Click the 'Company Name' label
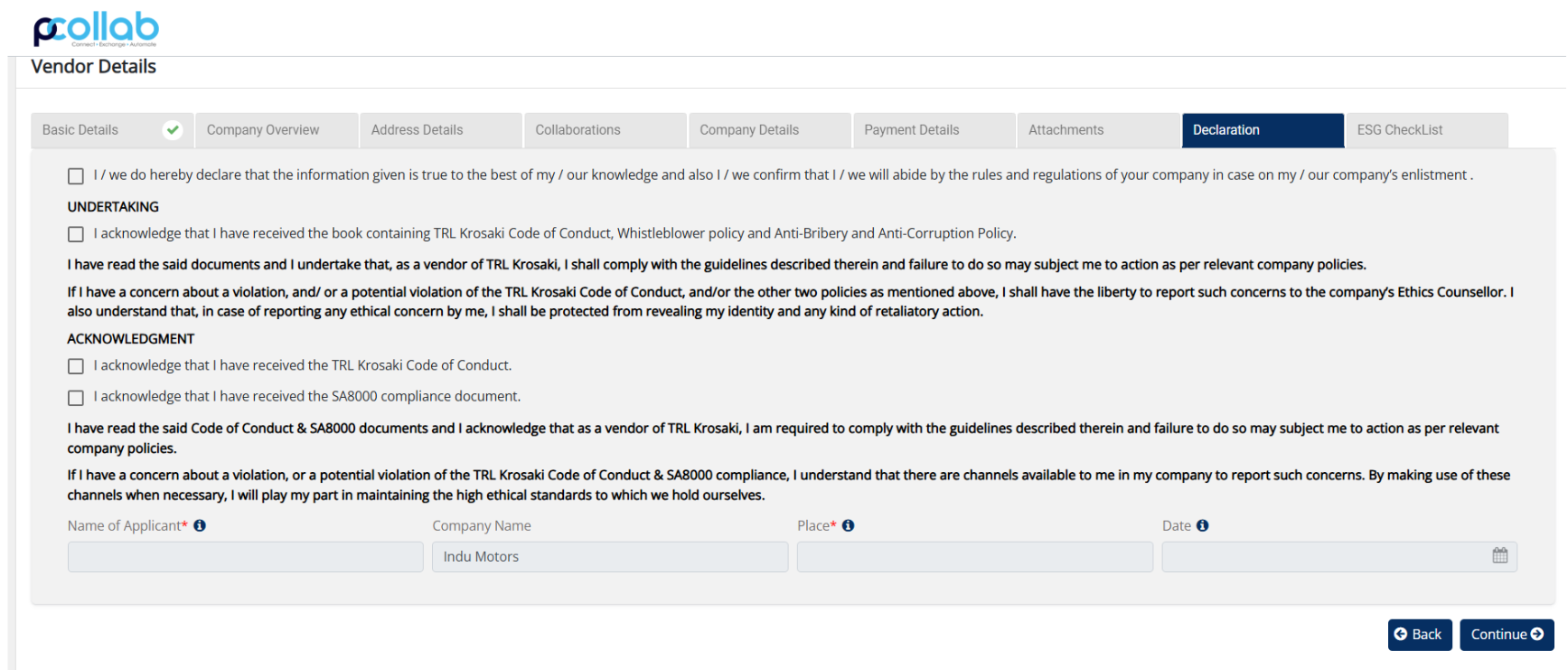Viewport: 1568px width, 670px height. coord(482,525)
